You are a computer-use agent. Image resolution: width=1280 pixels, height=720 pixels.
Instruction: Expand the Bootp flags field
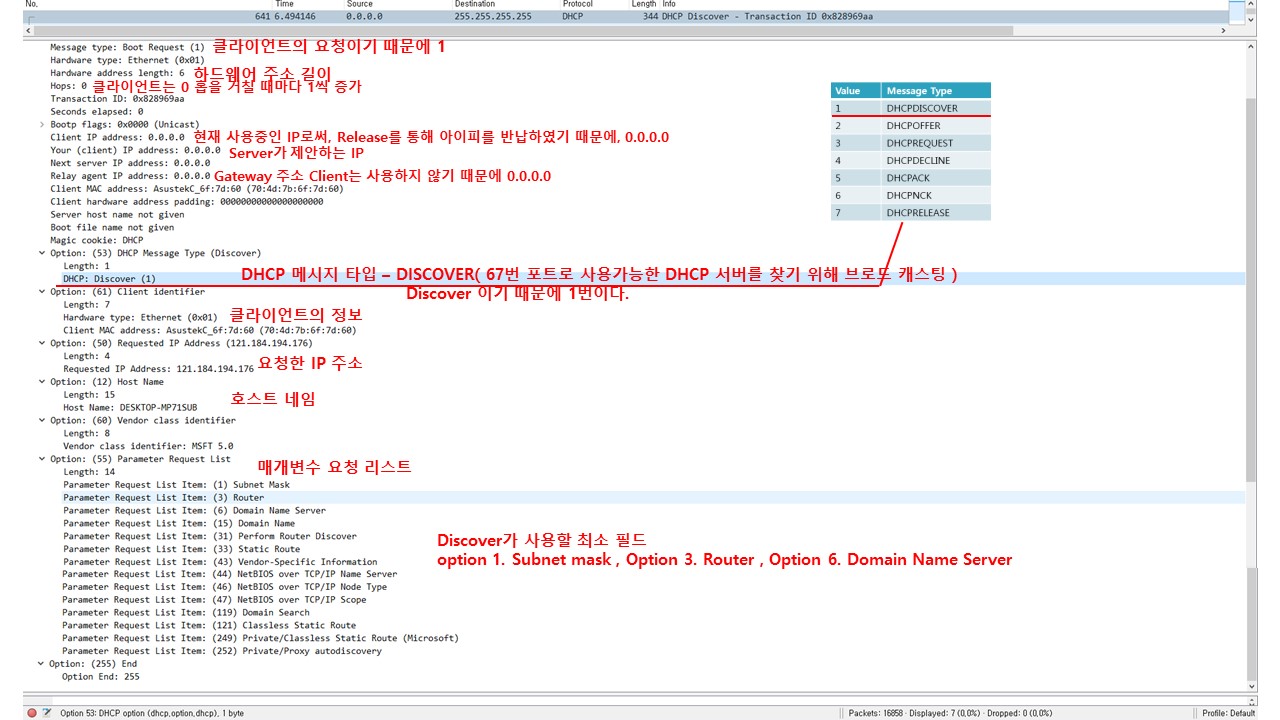pyautogui.click(x=41, y=125)
